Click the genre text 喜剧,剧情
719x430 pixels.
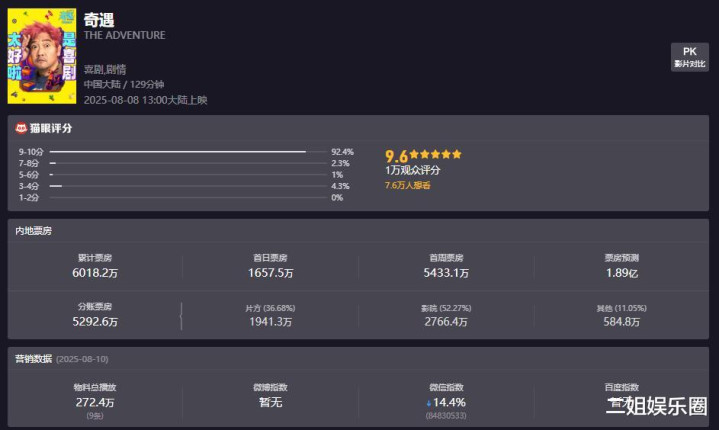click(105, 70)
